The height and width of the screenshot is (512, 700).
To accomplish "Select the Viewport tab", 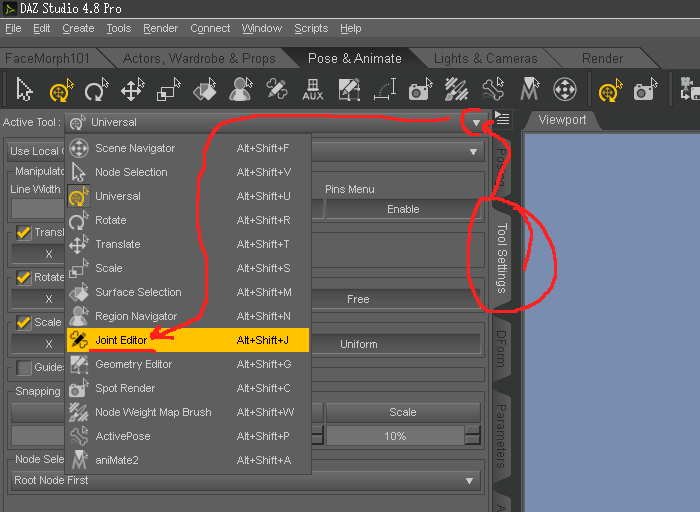I will (x=562, y=120).
